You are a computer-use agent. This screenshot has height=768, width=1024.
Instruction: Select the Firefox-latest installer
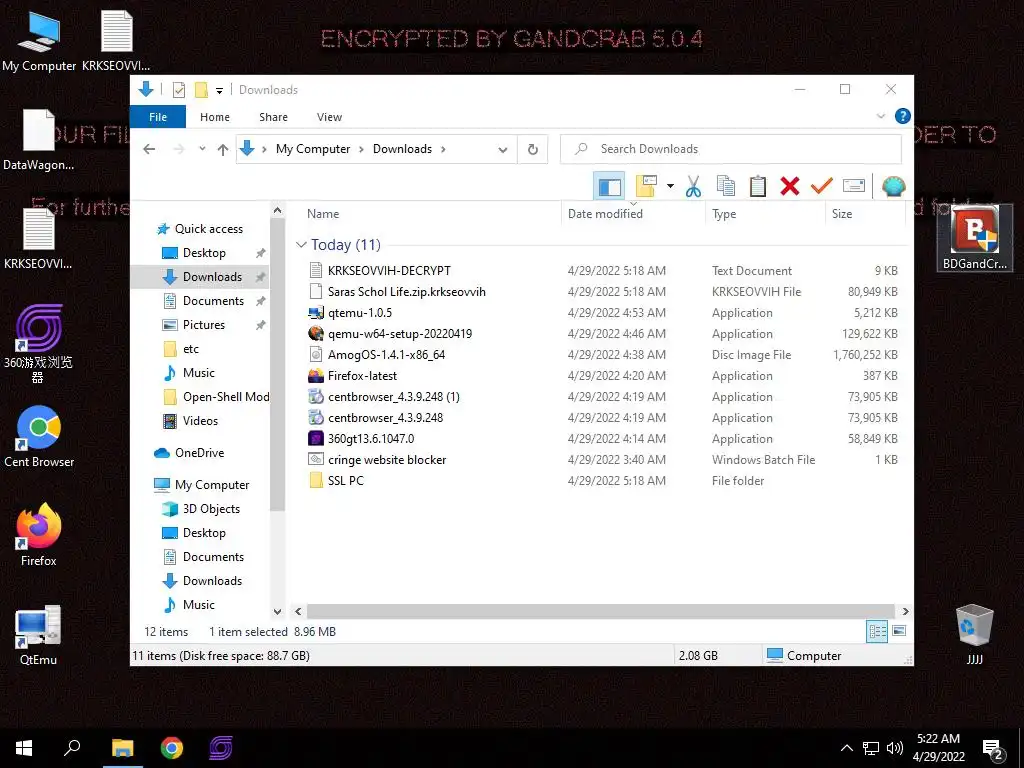[x=362, y=376]
